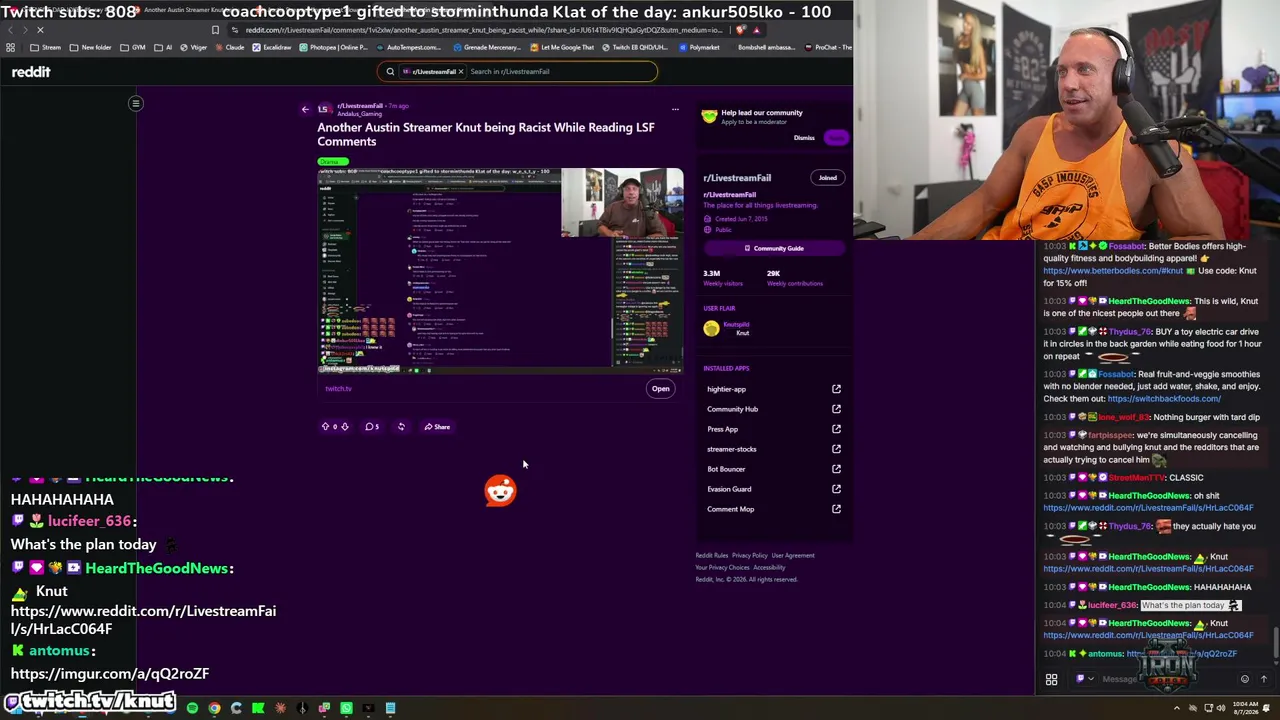This screenshot has width=1280, height=720.
Task: Open the apps grid icon in bookmarks bar
Action: click(10, 47)
